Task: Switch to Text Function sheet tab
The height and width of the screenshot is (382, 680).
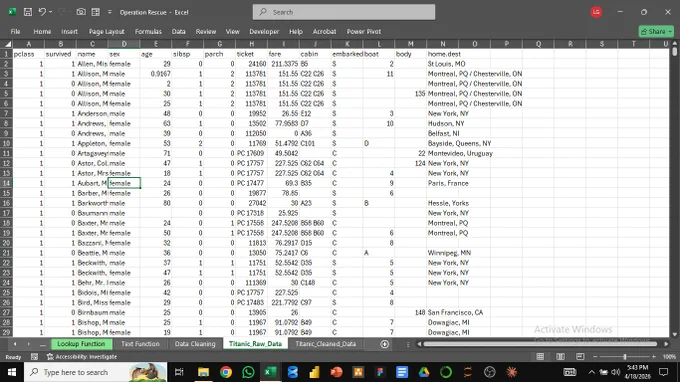Action: (140, 344)
